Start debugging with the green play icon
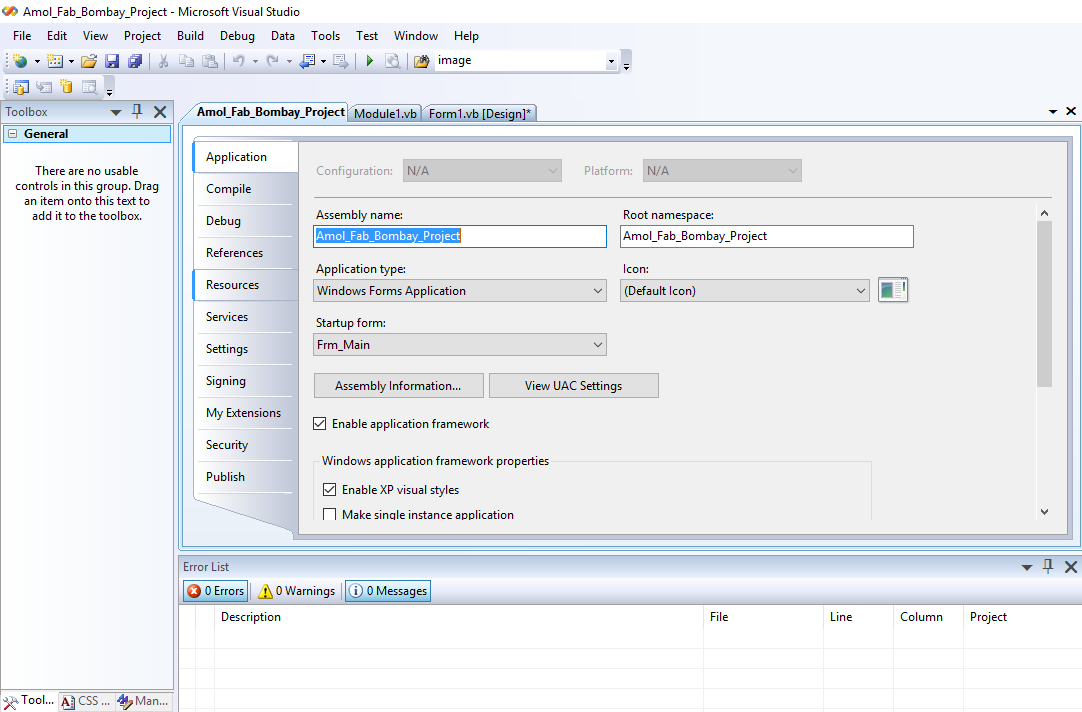This screenshot has height=712, width=1082. [x=369, y=61]
